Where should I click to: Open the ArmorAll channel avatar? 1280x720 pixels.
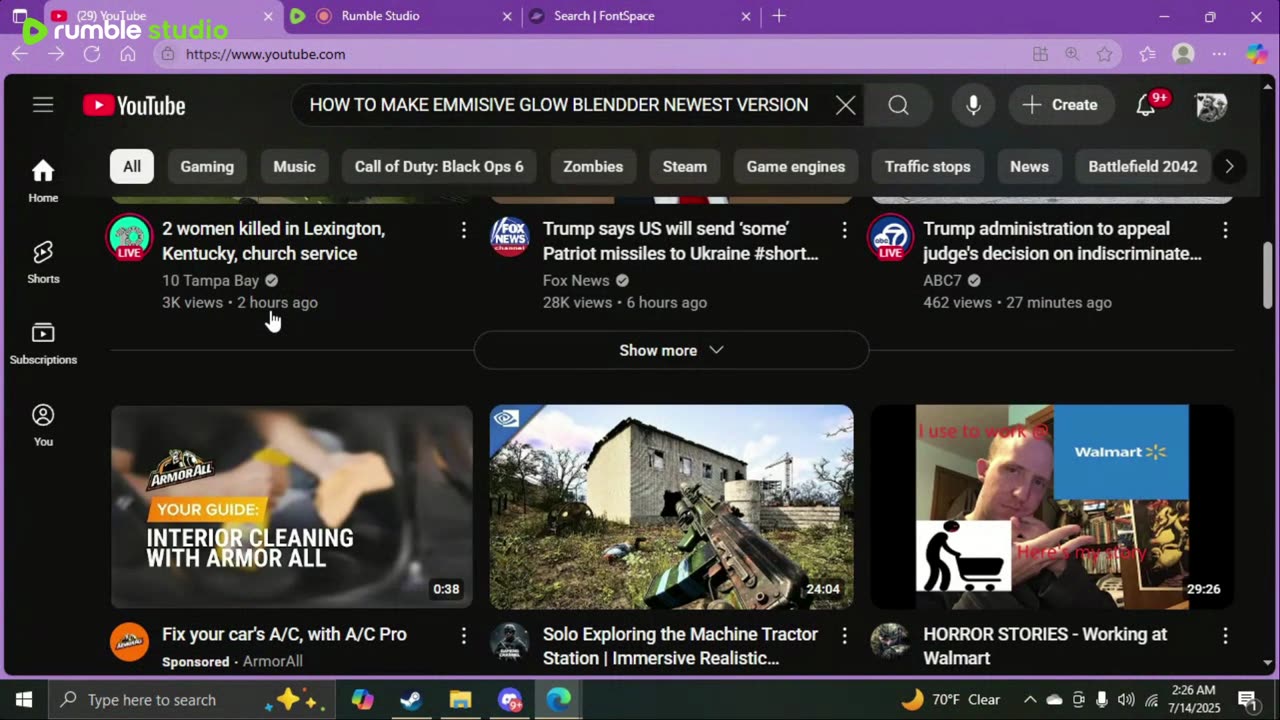[x=130, y=642]
